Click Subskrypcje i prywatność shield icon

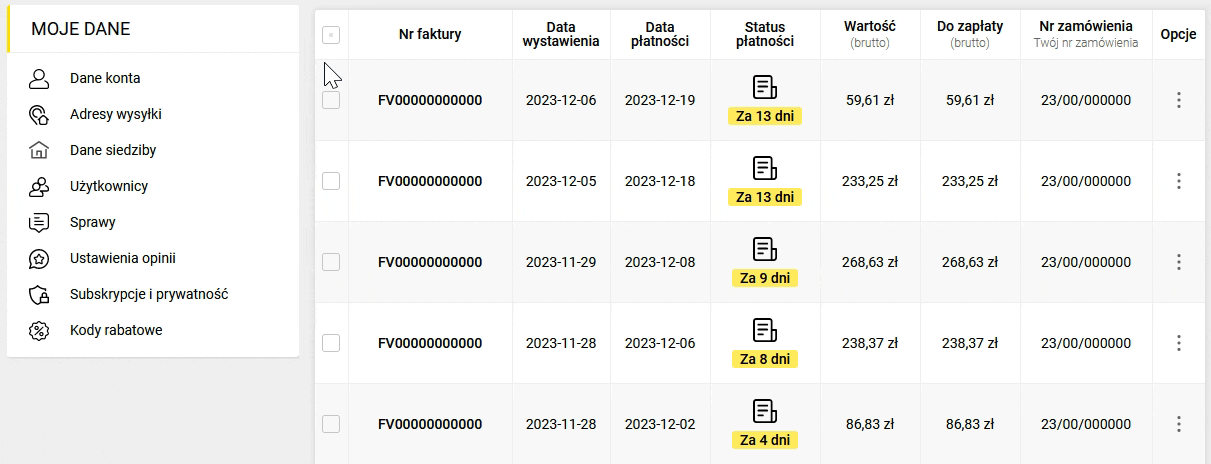click(39, 294)
